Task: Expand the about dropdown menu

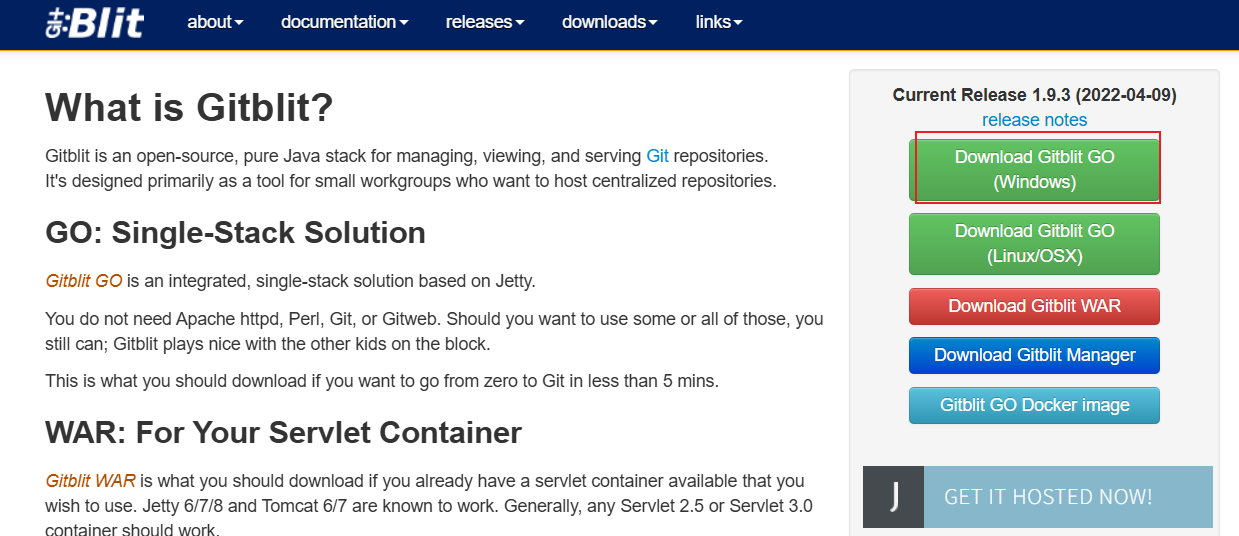Action: [215, 22]
